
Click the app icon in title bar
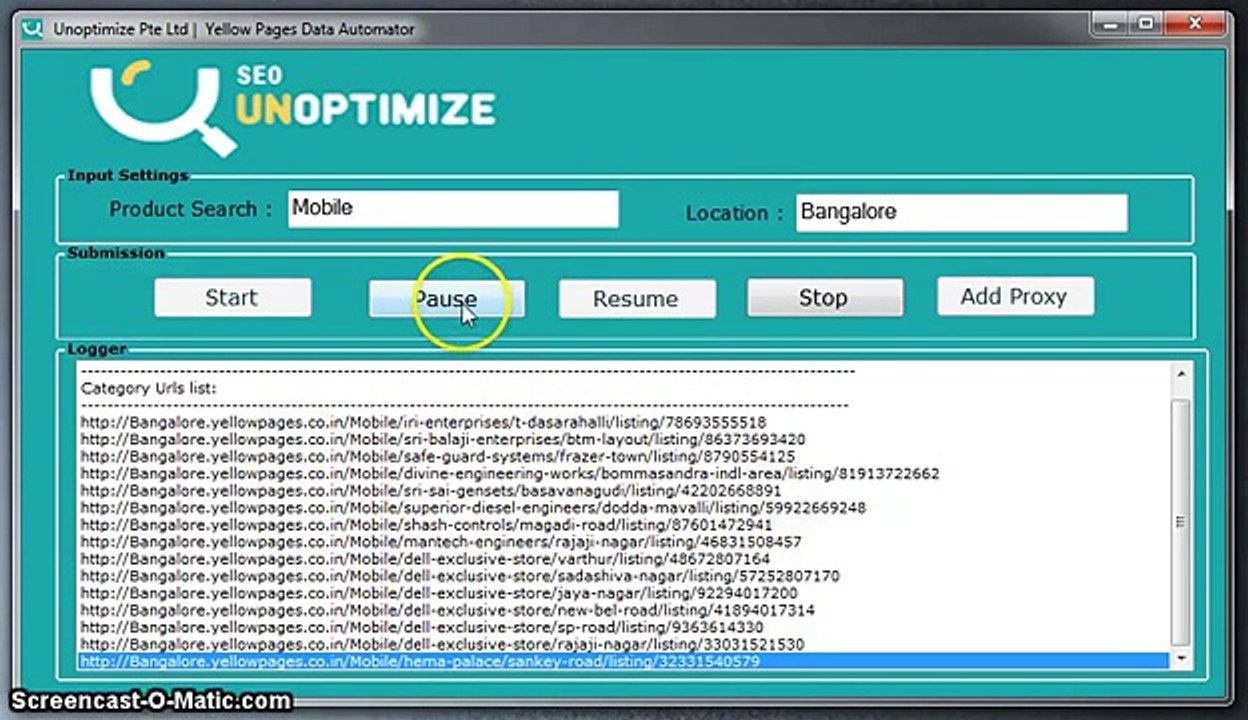click(x=33, y=29)
